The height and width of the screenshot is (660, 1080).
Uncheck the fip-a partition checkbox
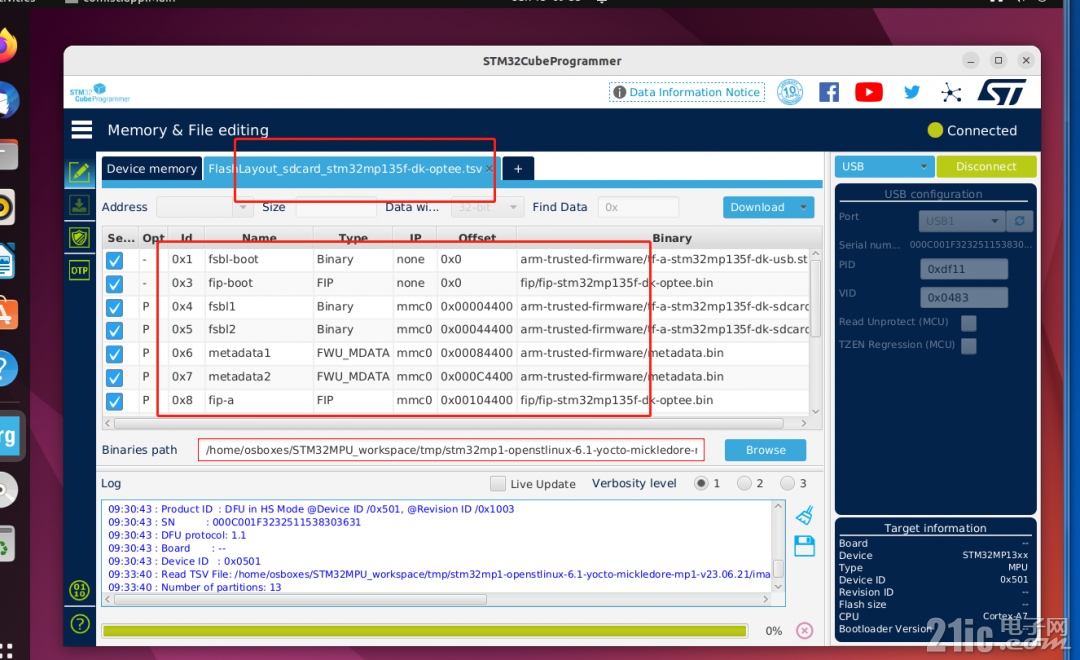114,401
